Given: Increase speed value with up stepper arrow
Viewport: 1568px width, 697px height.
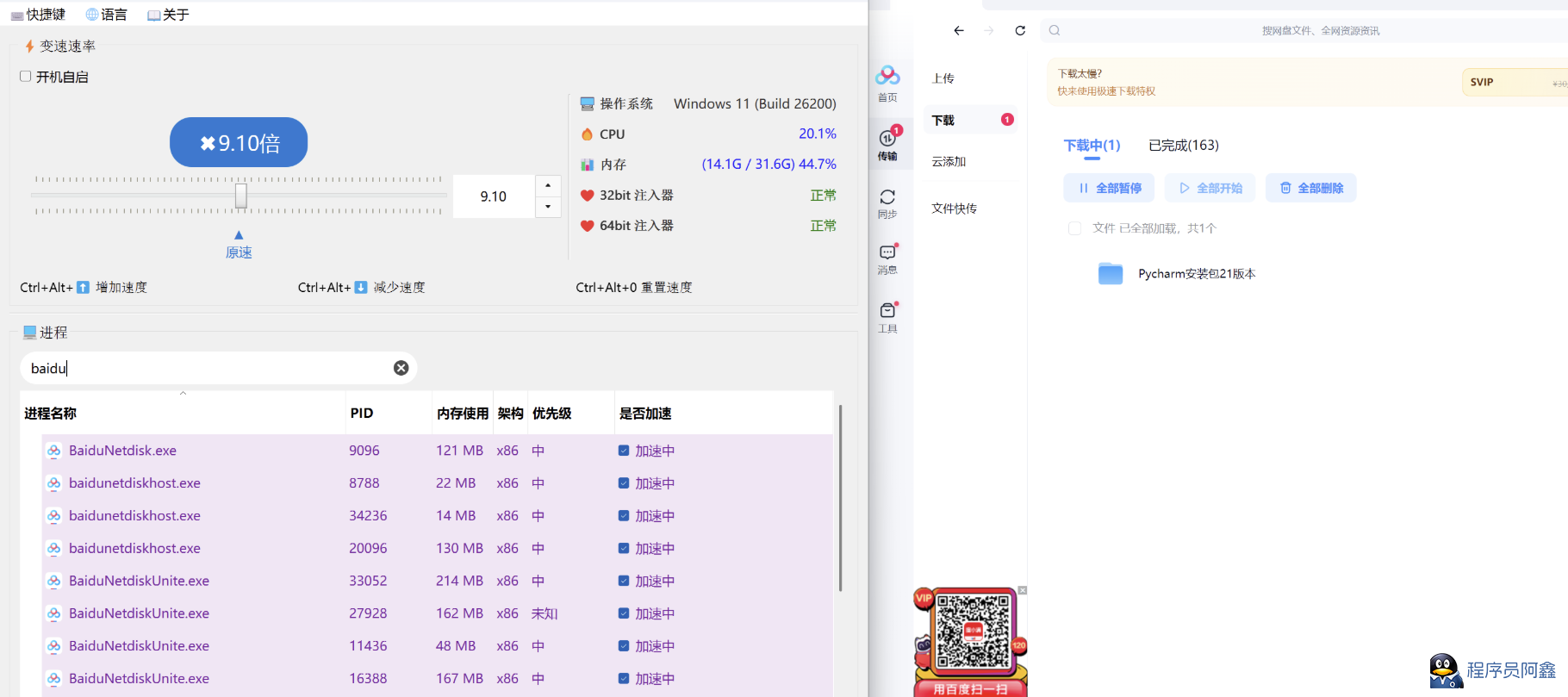Looking at the screenshot, I should [548, 185].
